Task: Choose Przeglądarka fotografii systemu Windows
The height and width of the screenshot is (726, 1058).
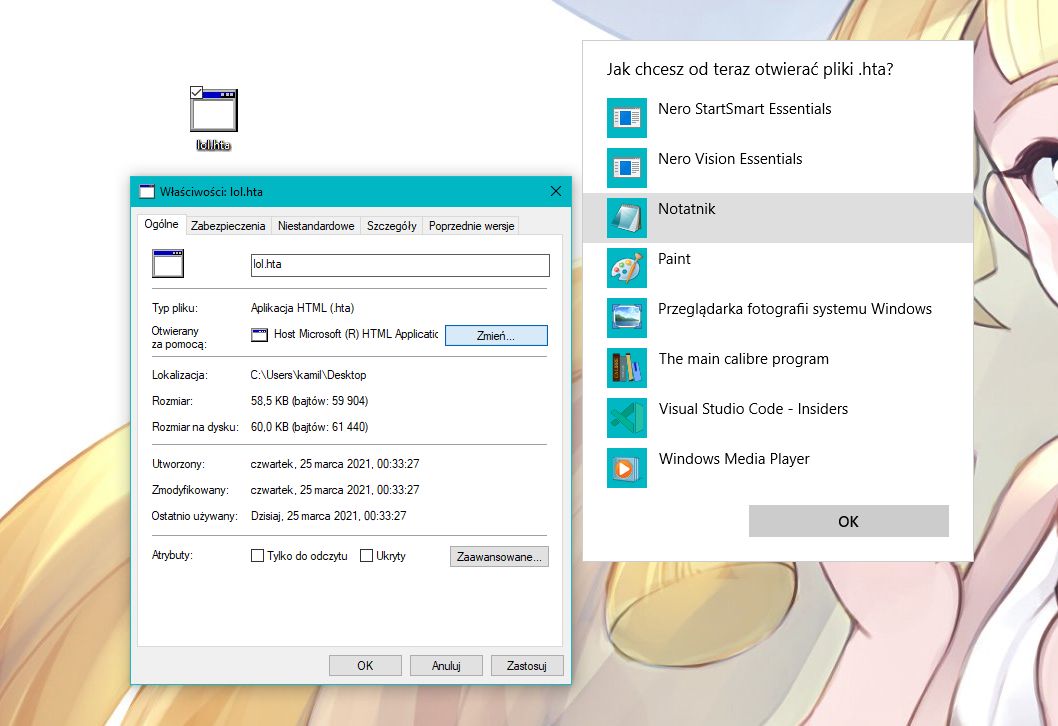Action: pyautogui.click(x=777, y=318)
